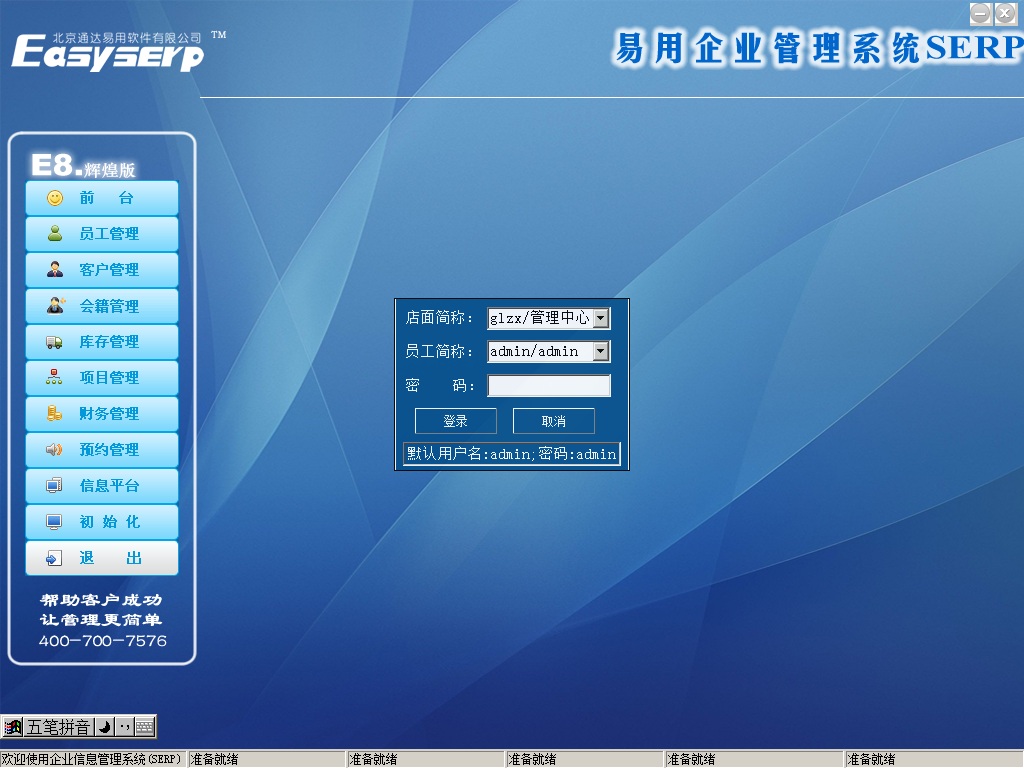Expand the 店面简称 store dropdown
The height and width of the screenshot is (768, 1024).
pyautogui.click(x=601, y=318)
